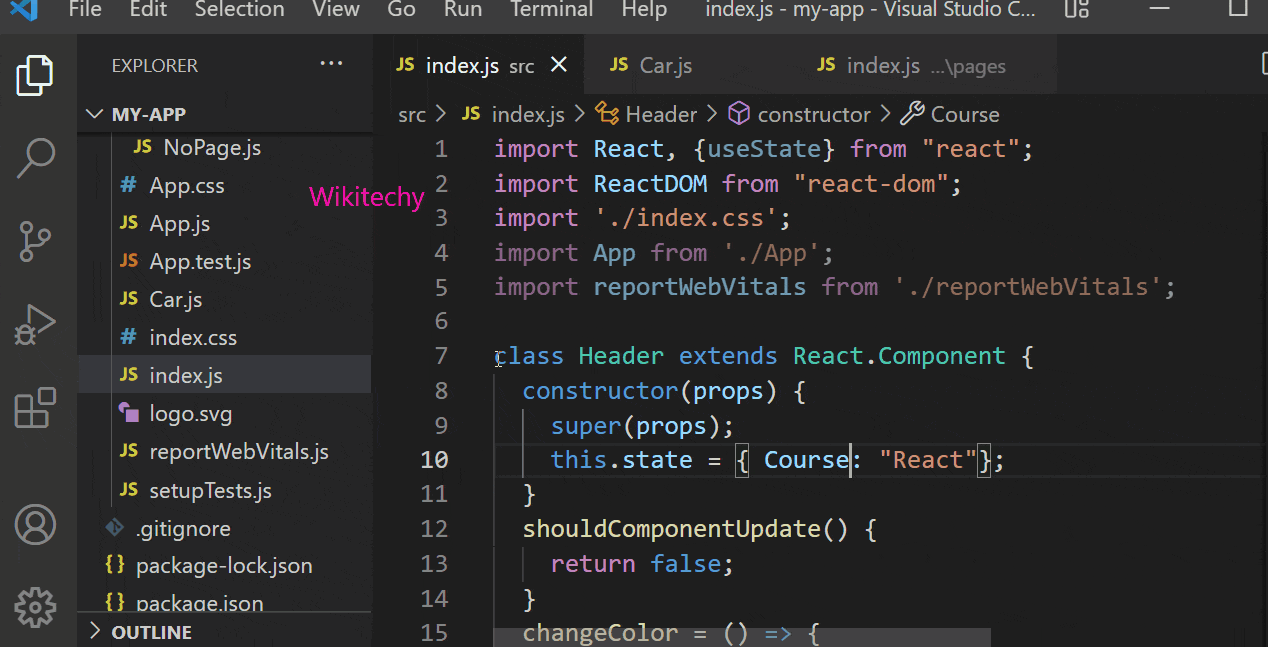This screenshot has height=647, width=1268.
Task: Open the Run and Debug view
Action: (35, 325)
